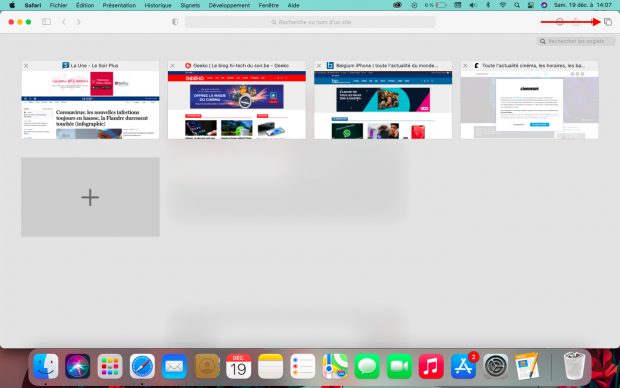Add a new tab with the plus tile
Viewport: 620px width, 388px height.
coord(91,197)
